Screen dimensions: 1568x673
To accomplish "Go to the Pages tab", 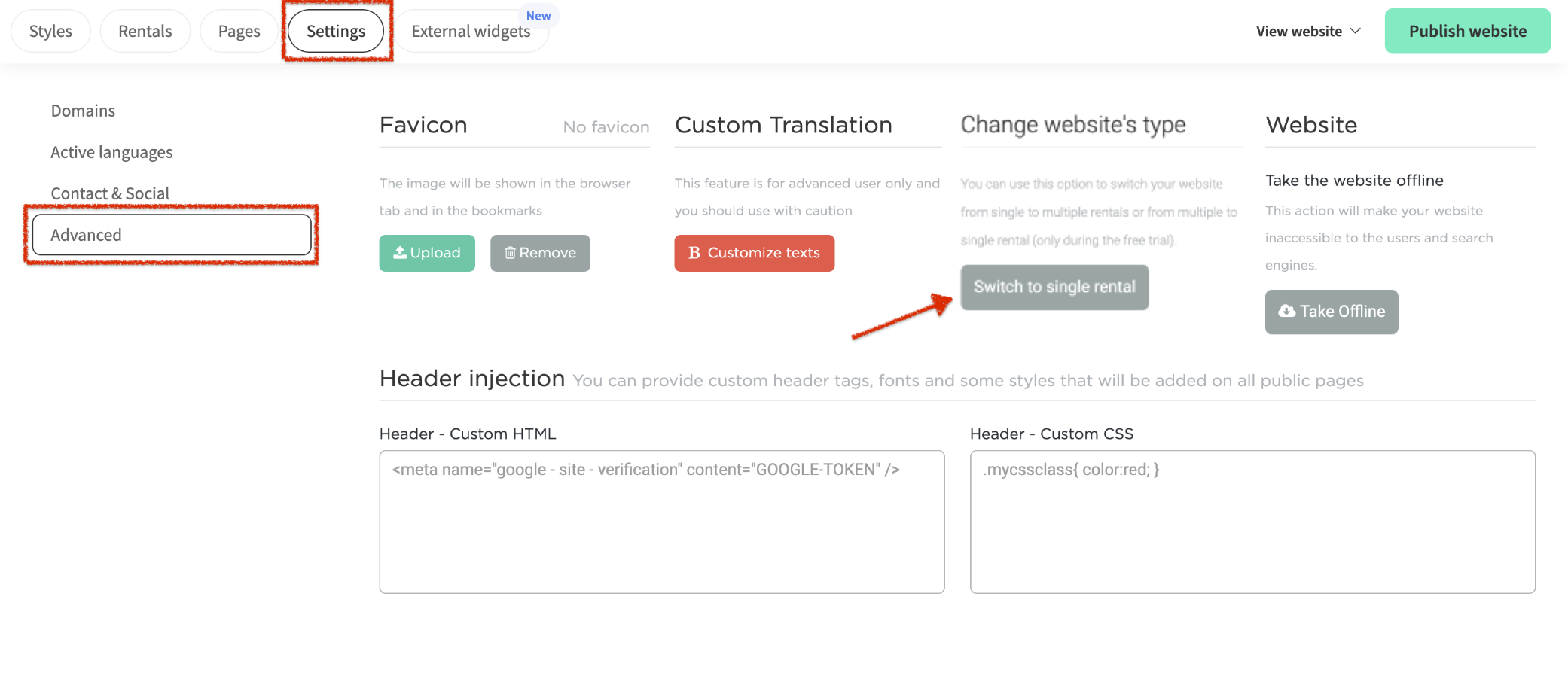I will point(239,31).
